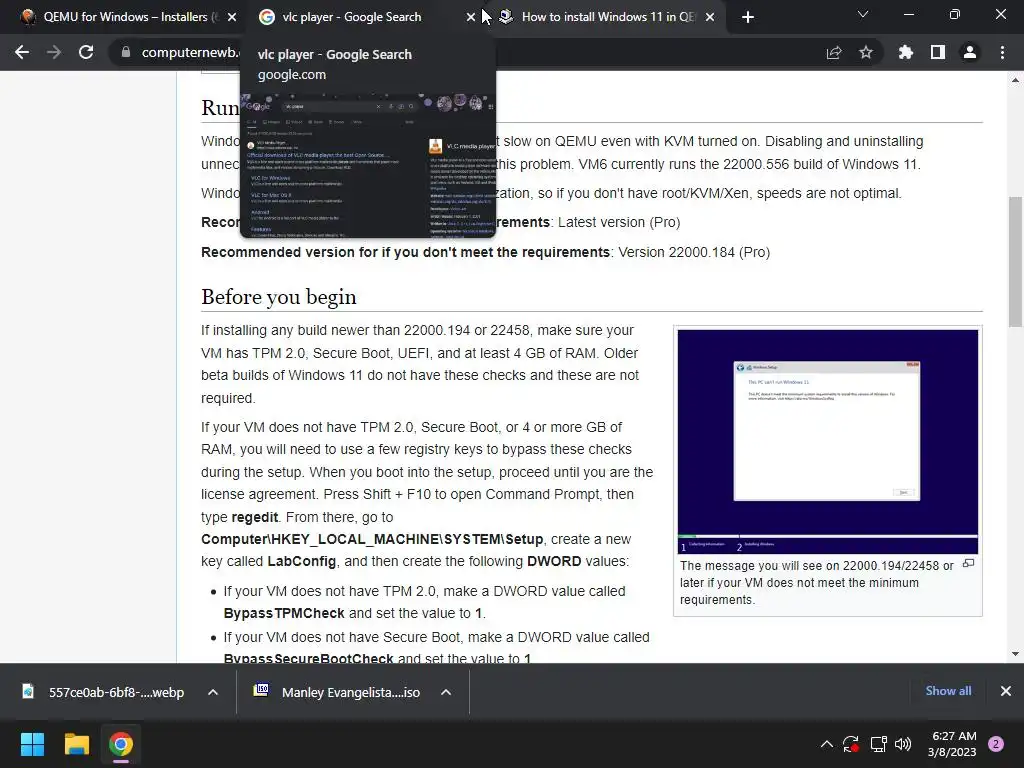
Task: Open the notification center badge
Action: point(996,744)
